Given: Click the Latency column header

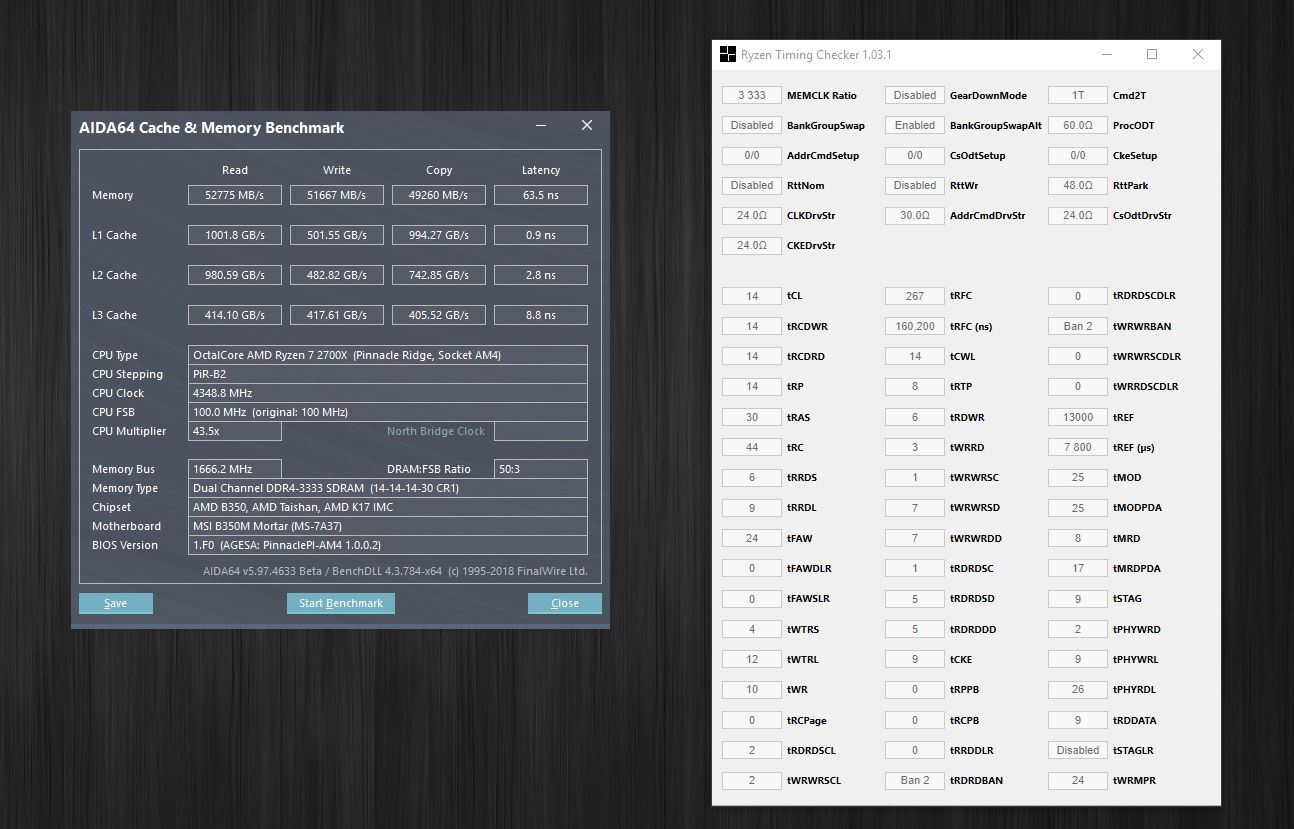Looking at the screenshot, I should click(541, 170).
